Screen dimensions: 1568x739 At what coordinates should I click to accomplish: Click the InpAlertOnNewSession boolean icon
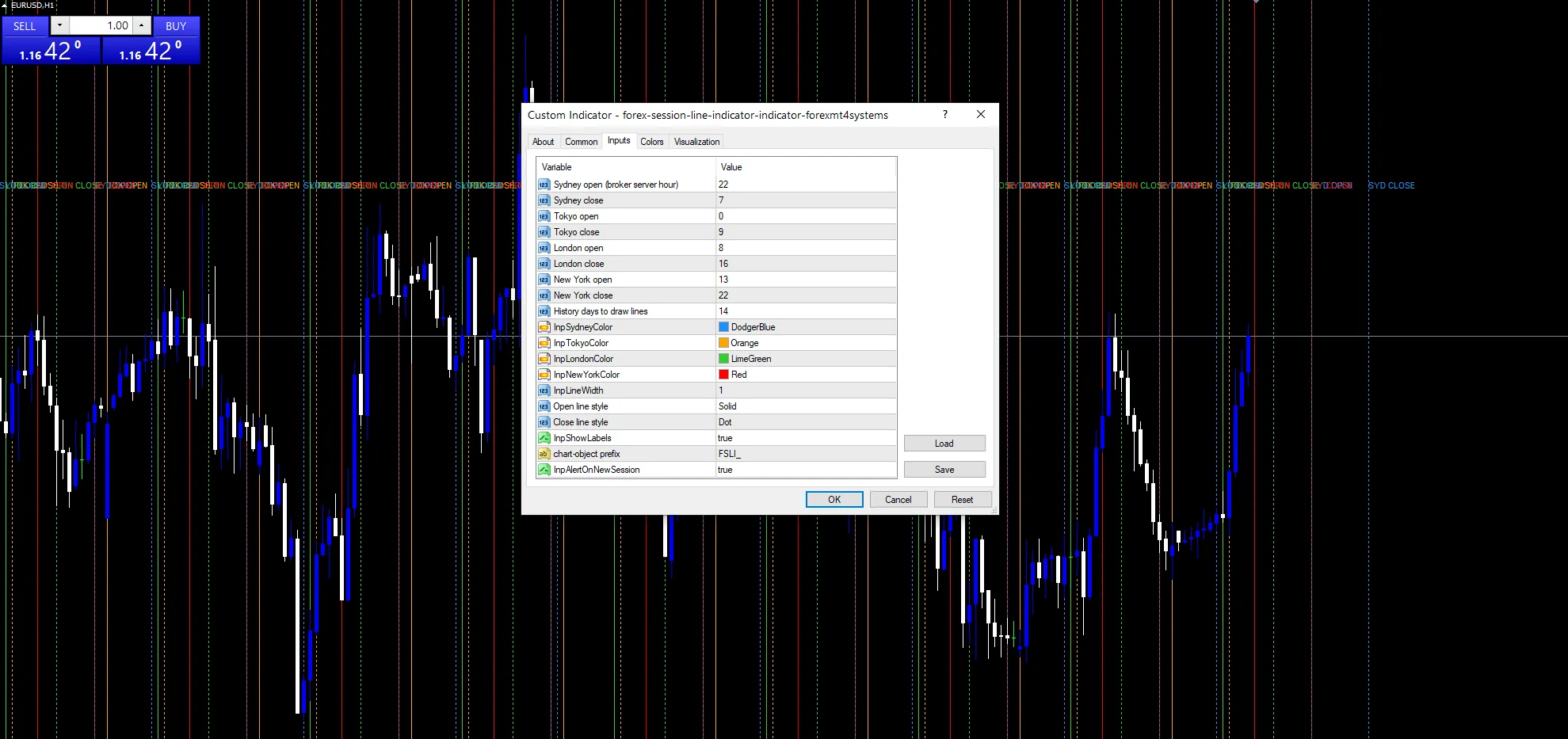tap(544, 470)
